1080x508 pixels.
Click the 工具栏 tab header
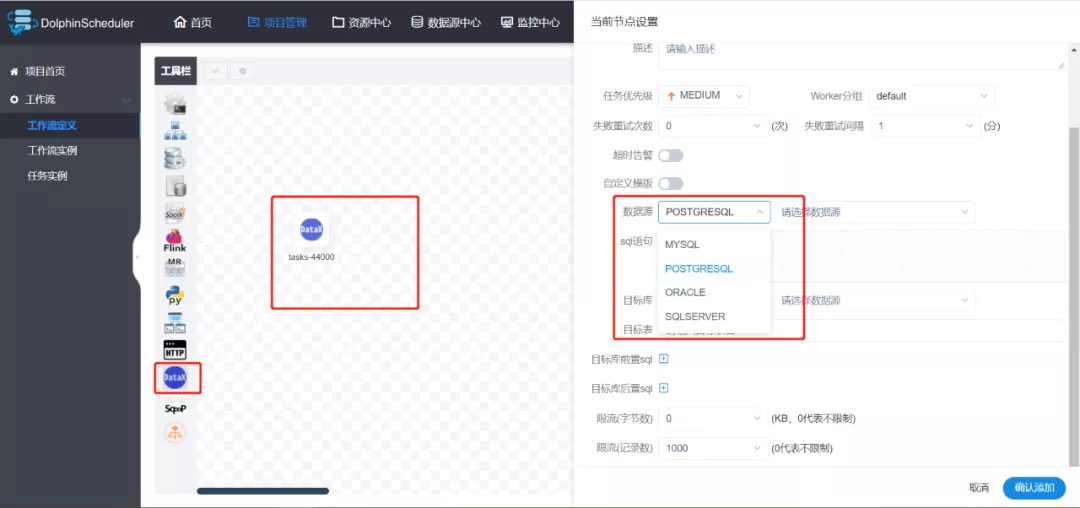tap(176, 71)
